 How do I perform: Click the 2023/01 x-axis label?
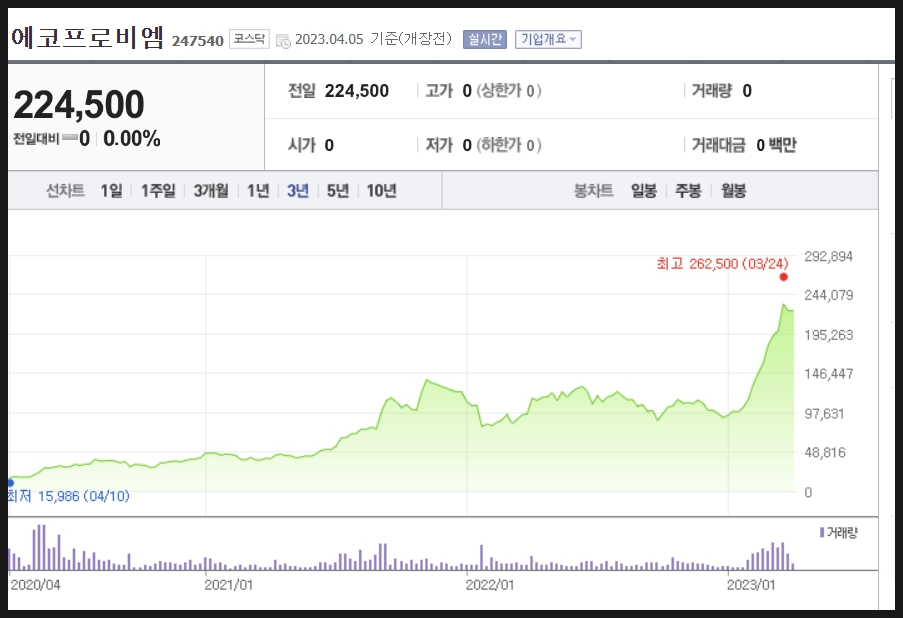[x=751, y=585]
